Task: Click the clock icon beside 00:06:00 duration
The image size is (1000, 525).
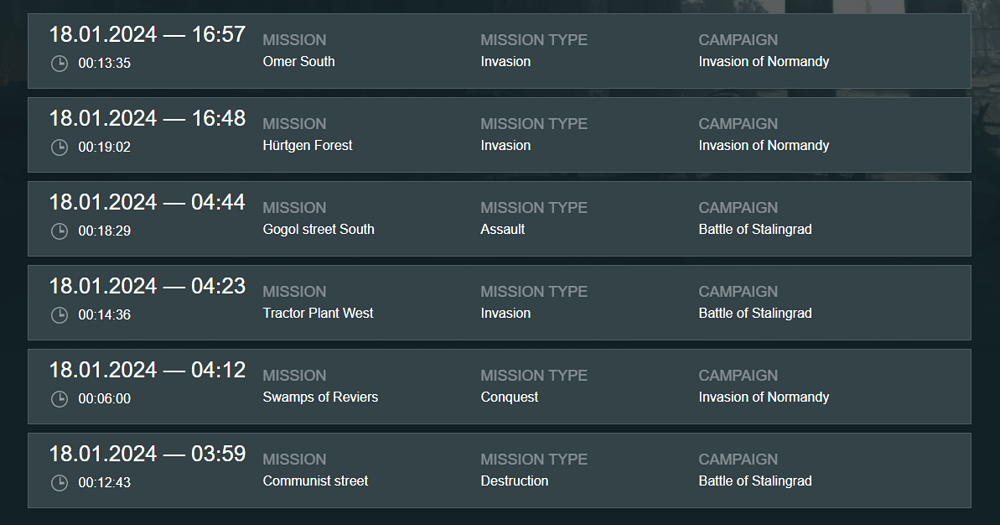Action: point(60,399)
